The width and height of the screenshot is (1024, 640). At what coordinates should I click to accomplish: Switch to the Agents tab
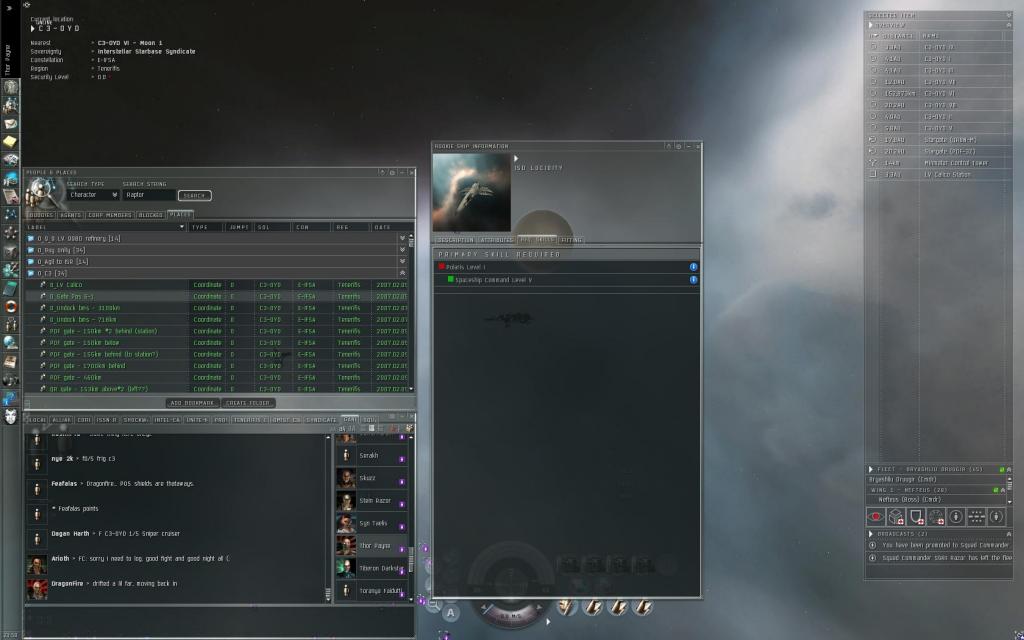point(70,215)
